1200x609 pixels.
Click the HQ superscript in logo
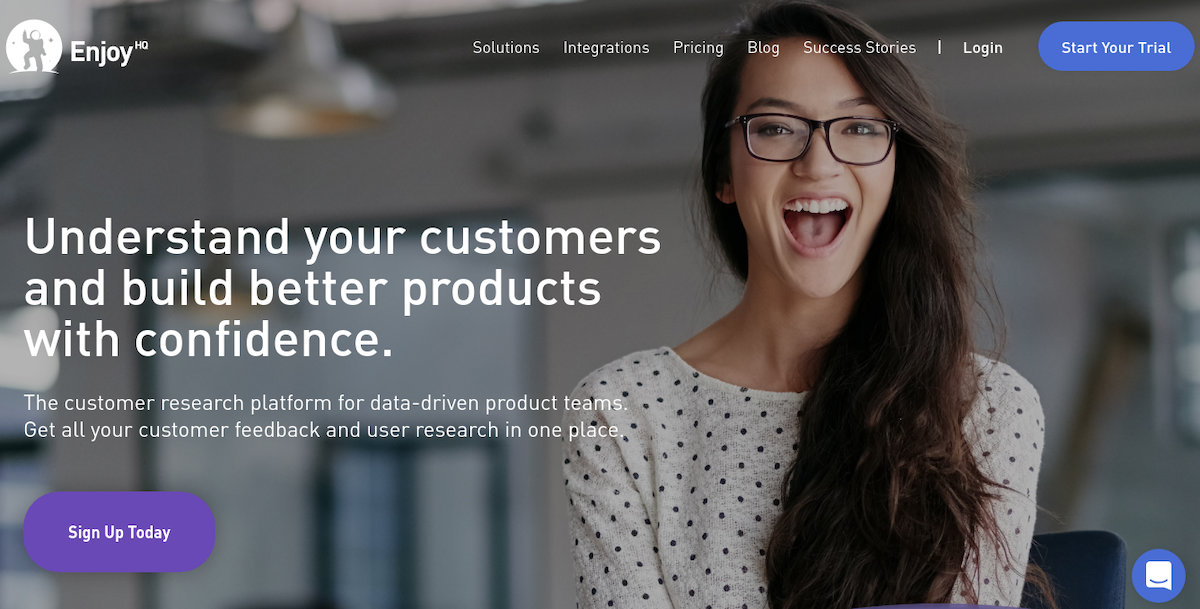point(141,44)
